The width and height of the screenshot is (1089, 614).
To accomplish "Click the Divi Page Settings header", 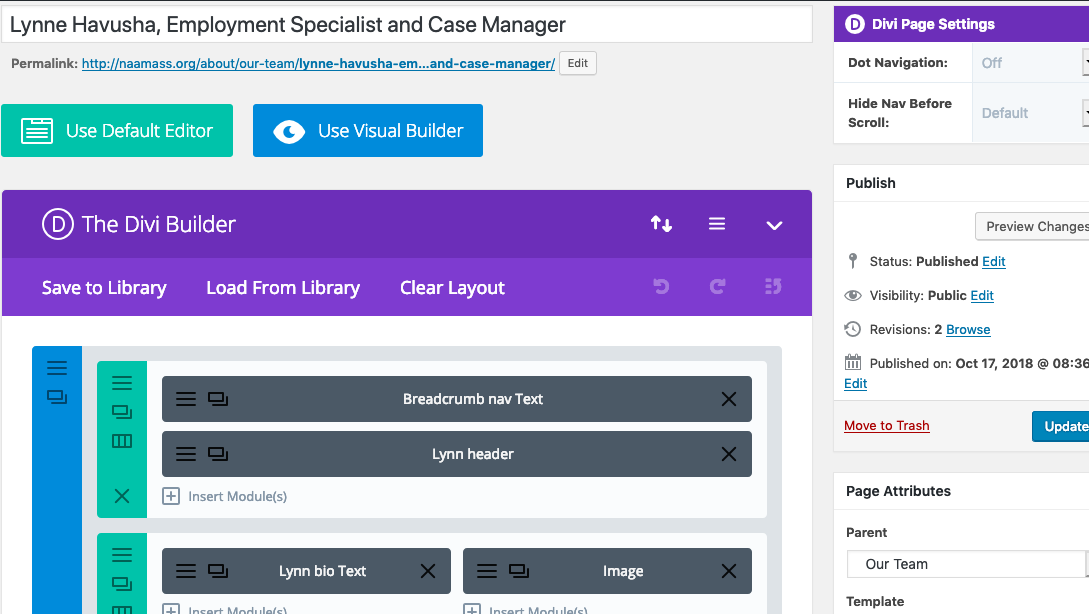I will point(961,24).
